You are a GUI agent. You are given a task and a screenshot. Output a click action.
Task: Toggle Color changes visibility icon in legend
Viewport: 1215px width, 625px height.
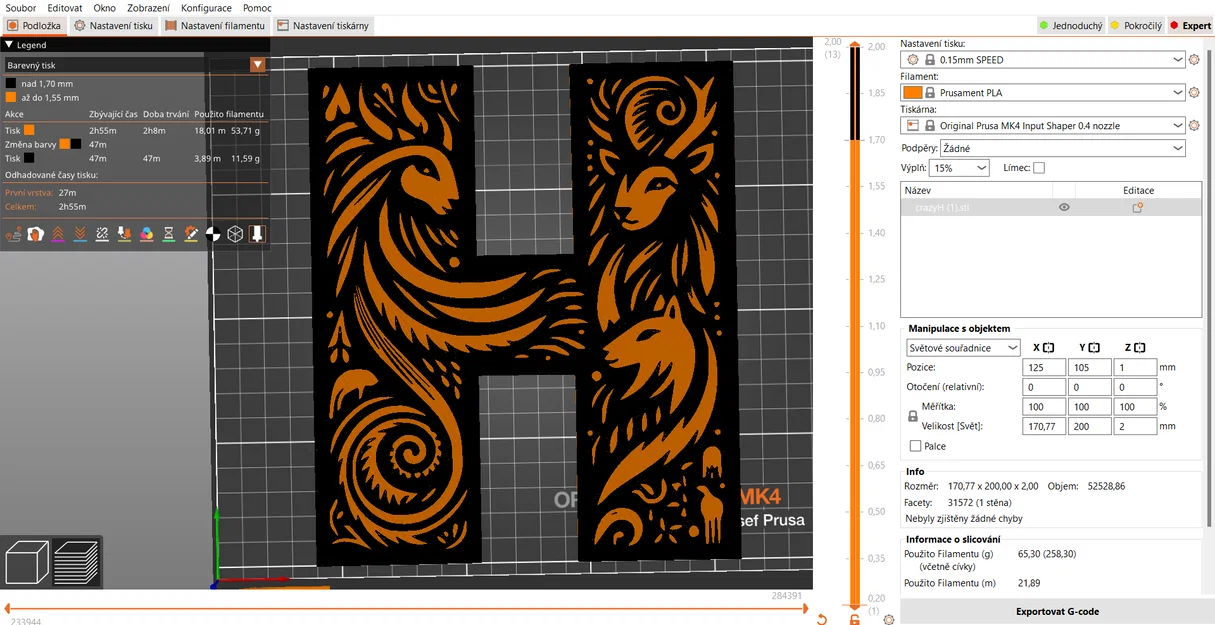coord(146,234)
